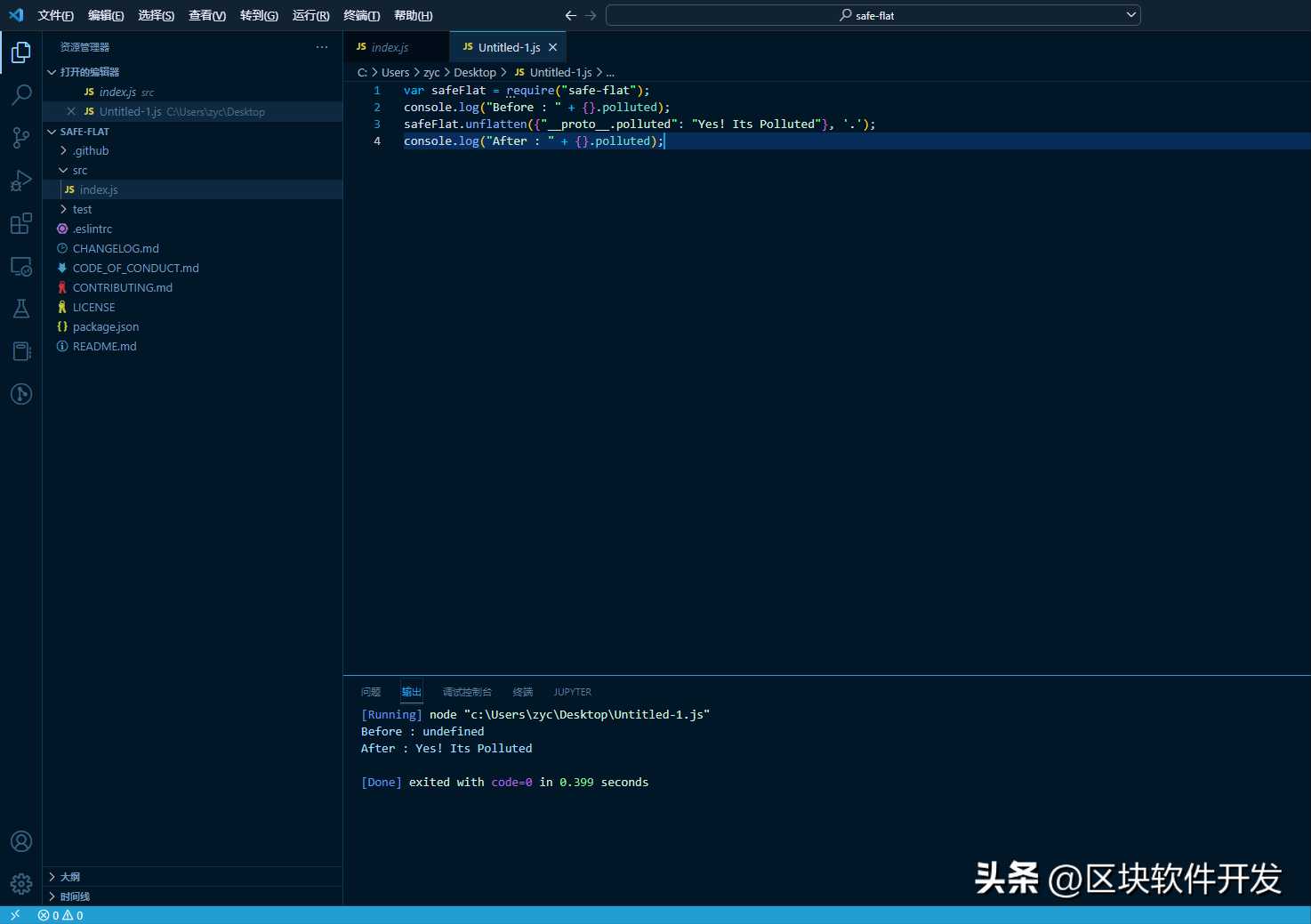This screenshot has width=1311, height=924.
Task: Collapse the src folder
Action: click(193, 171)
